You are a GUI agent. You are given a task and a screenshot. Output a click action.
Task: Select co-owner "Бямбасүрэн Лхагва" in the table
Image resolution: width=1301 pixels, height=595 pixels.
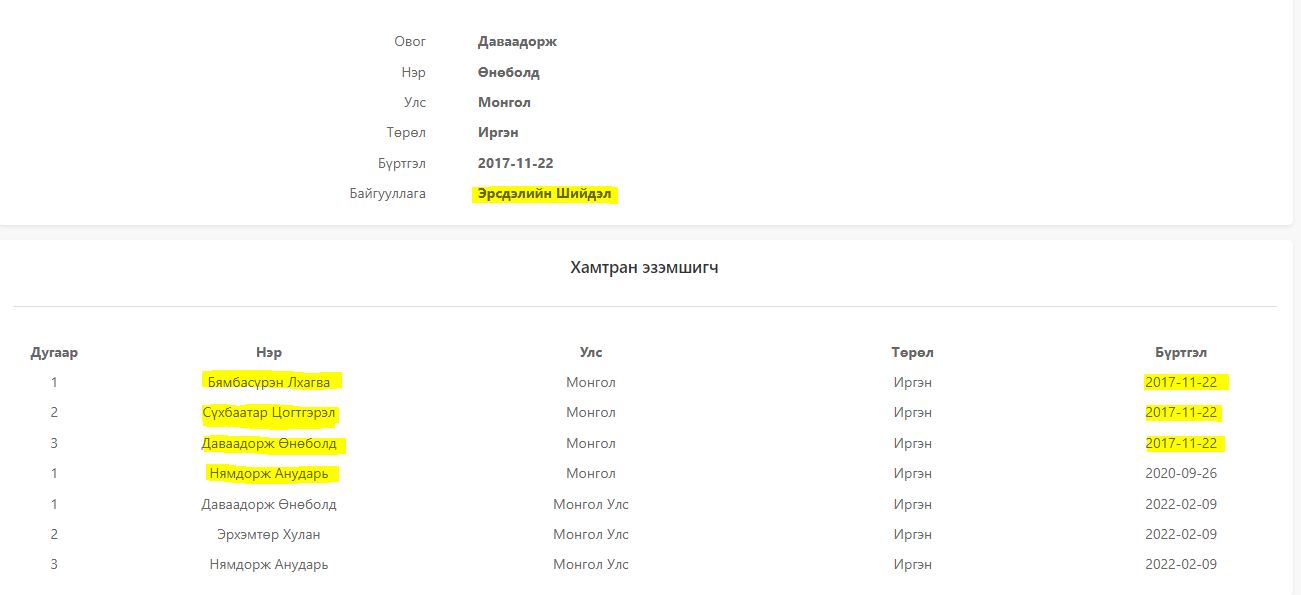coord(269,382)
